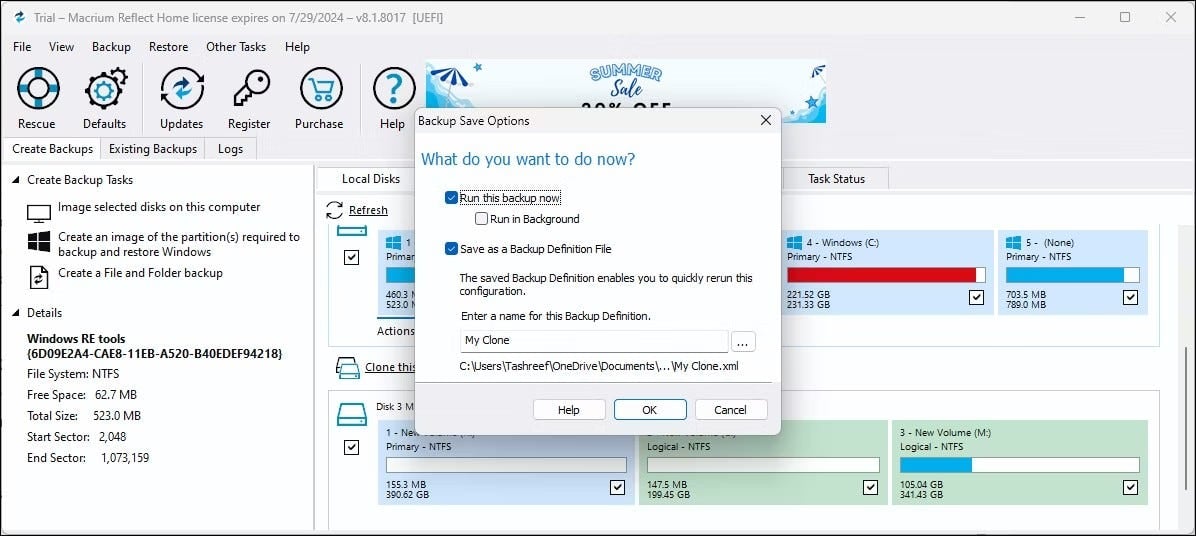Click Image selected disks on this computer
The image size is (1196, 536).
(x=159, y=207)
